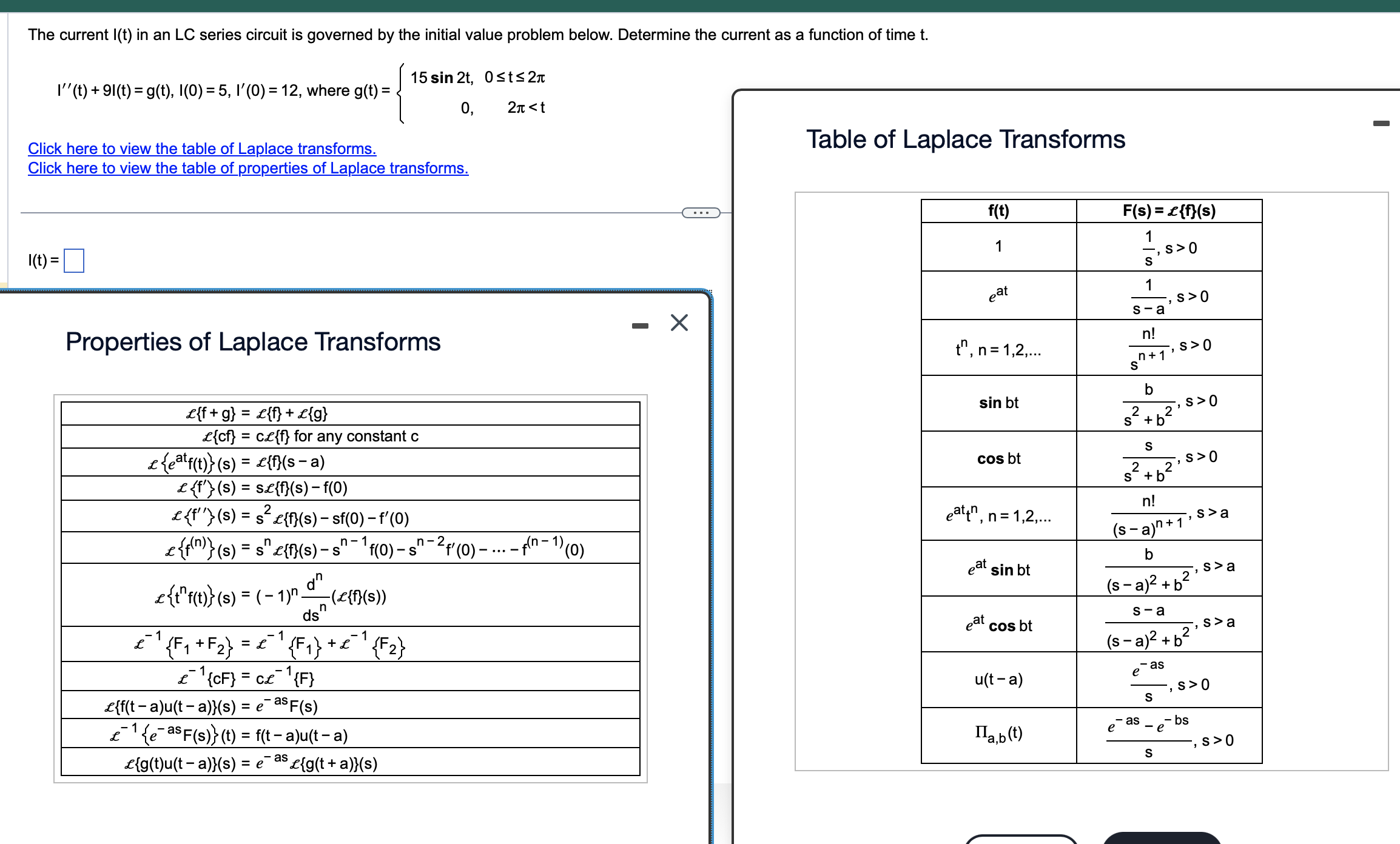
Task: Open the table of Laplace transforms link
Action: click(202, 149)
